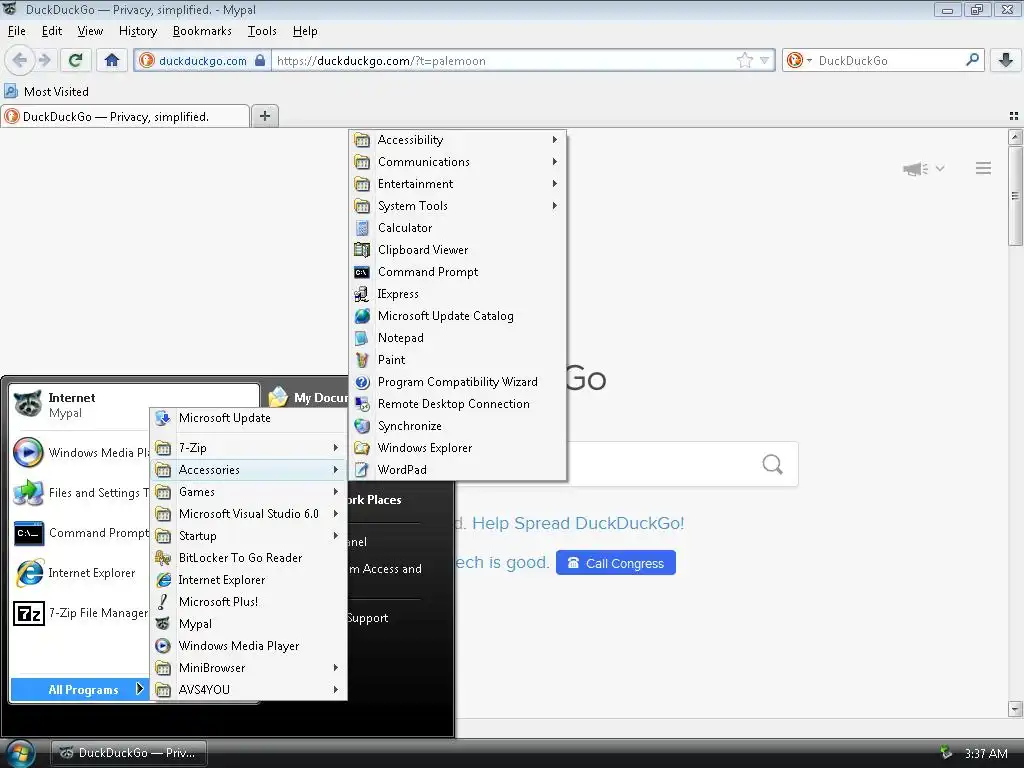Viewport: 1024px width, 768px height.
Task: Open Microsoft Update Catalog entry
Action: point(457,316)
